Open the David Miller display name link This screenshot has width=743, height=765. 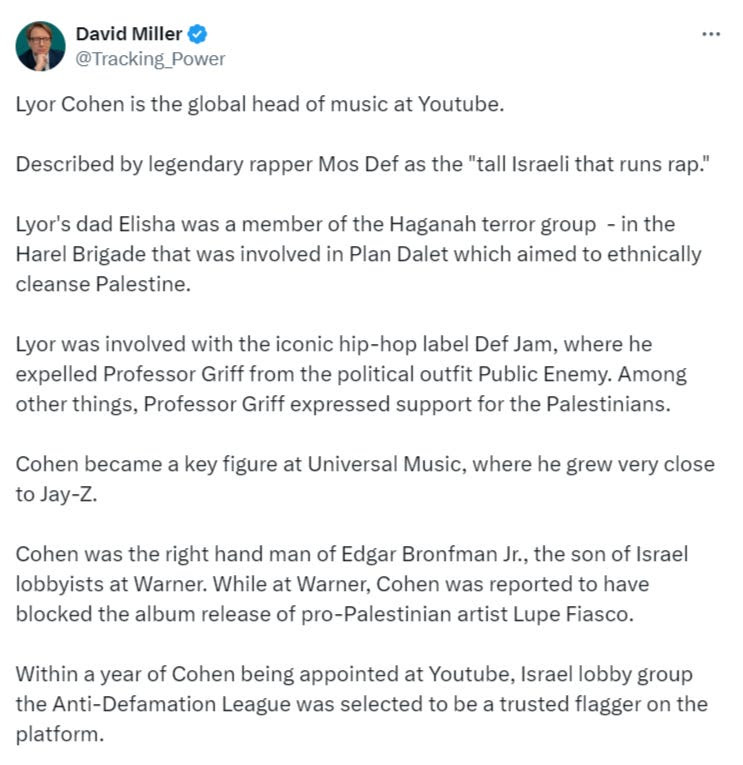pyautogui.click(x=129, y=34)
